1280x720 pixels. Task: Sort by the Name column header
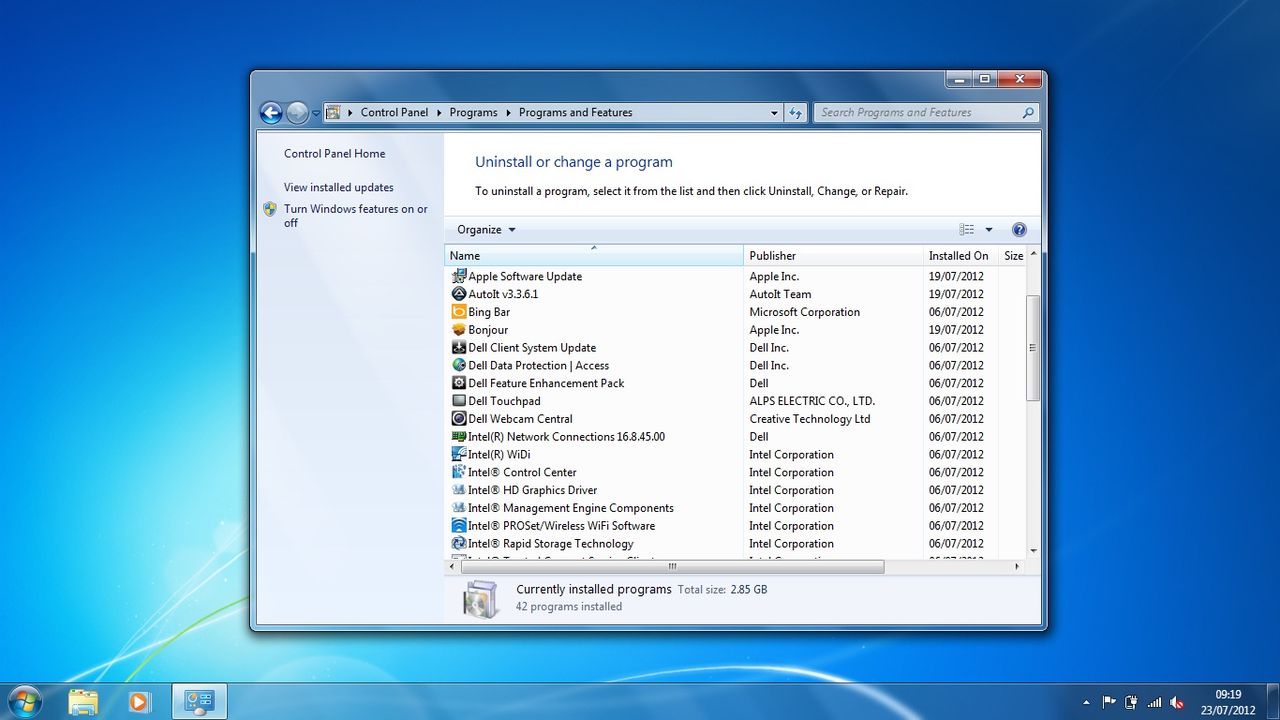tap(594, 256)
